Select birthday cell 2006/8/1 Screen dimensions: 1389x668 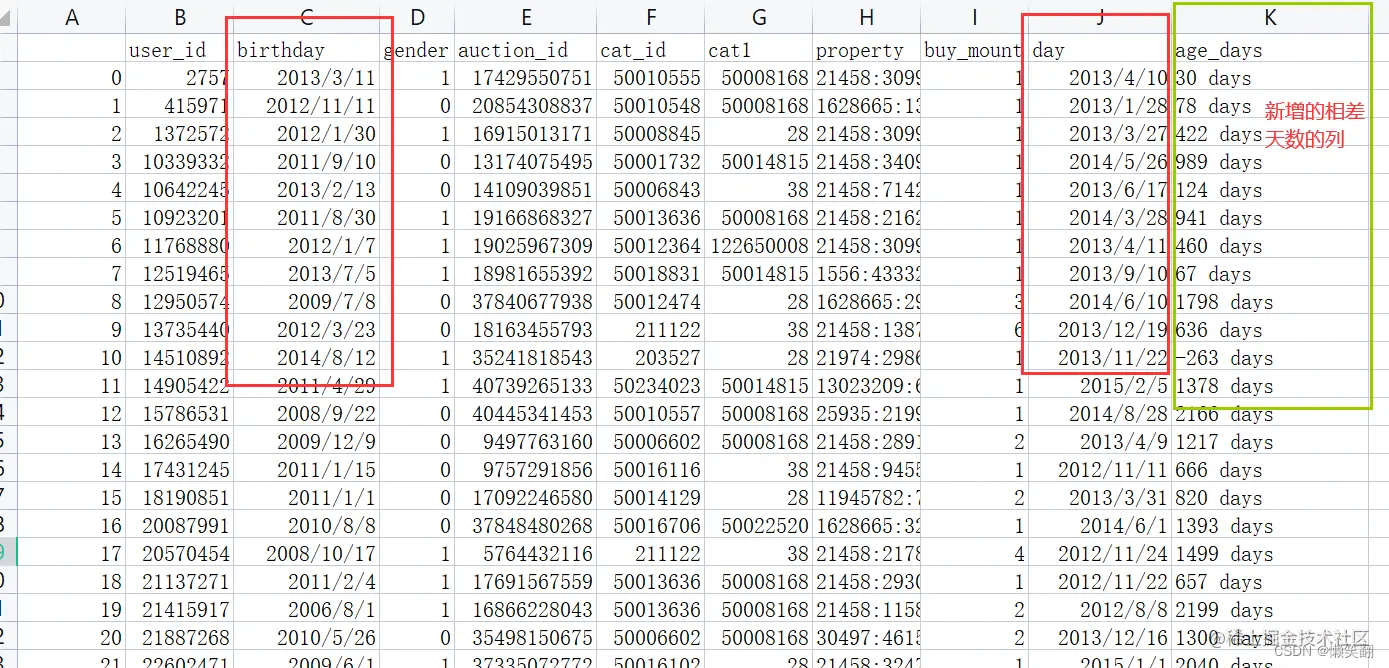click(307, 610)
